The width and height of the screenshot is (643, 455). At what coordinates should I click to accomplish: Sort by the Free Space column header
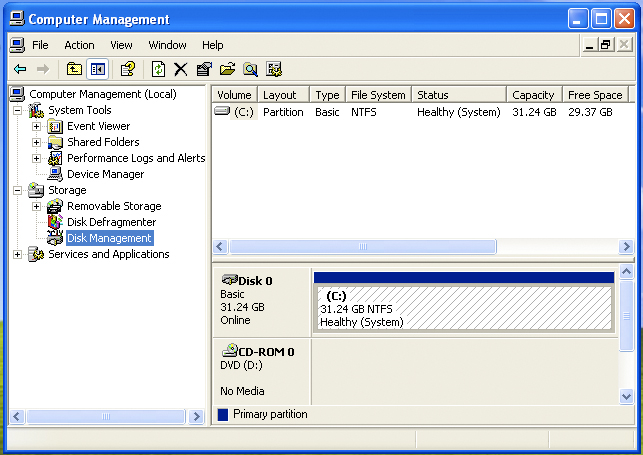(595, 95)
